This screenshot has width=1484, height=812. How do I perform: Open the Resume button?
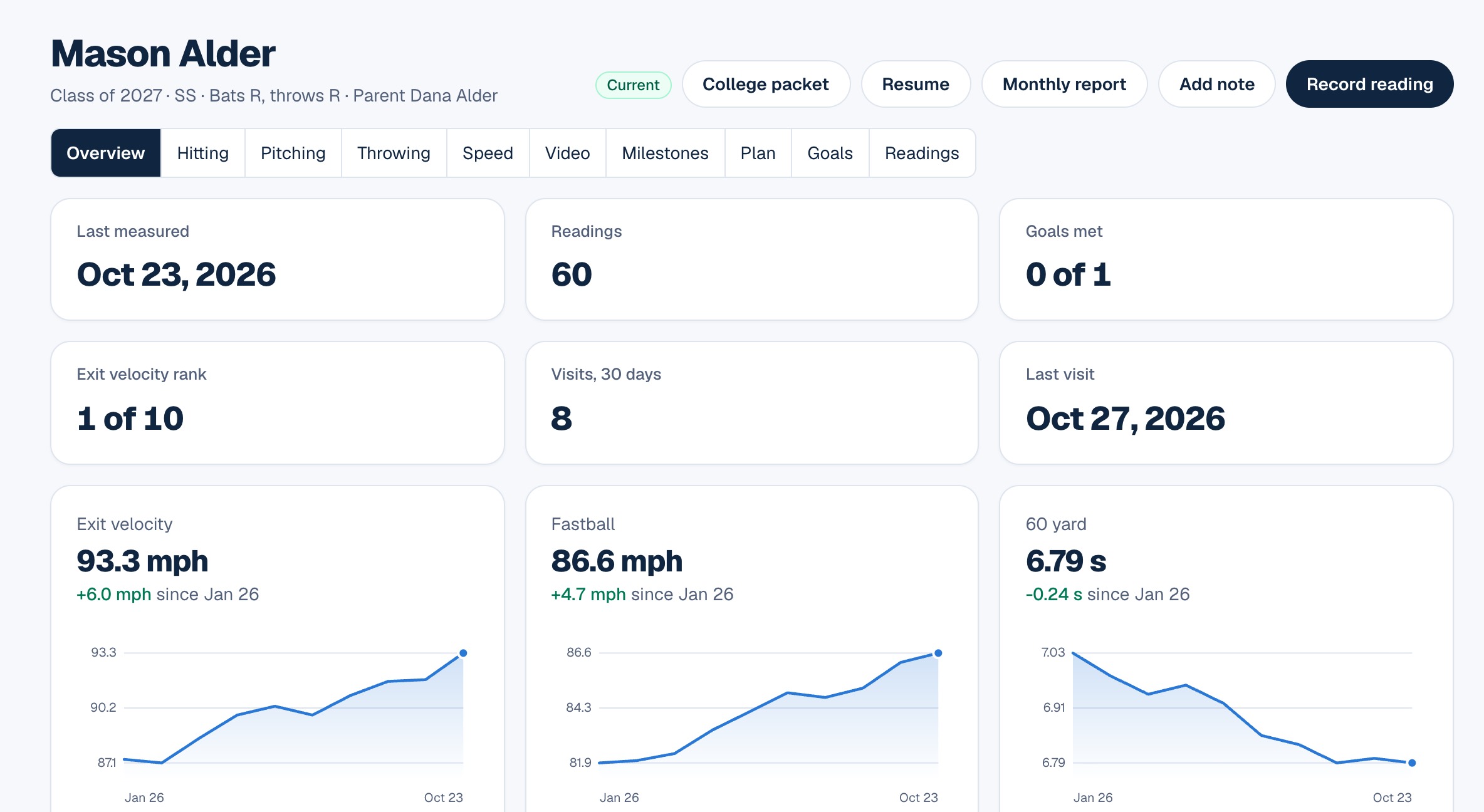(916, 84)
